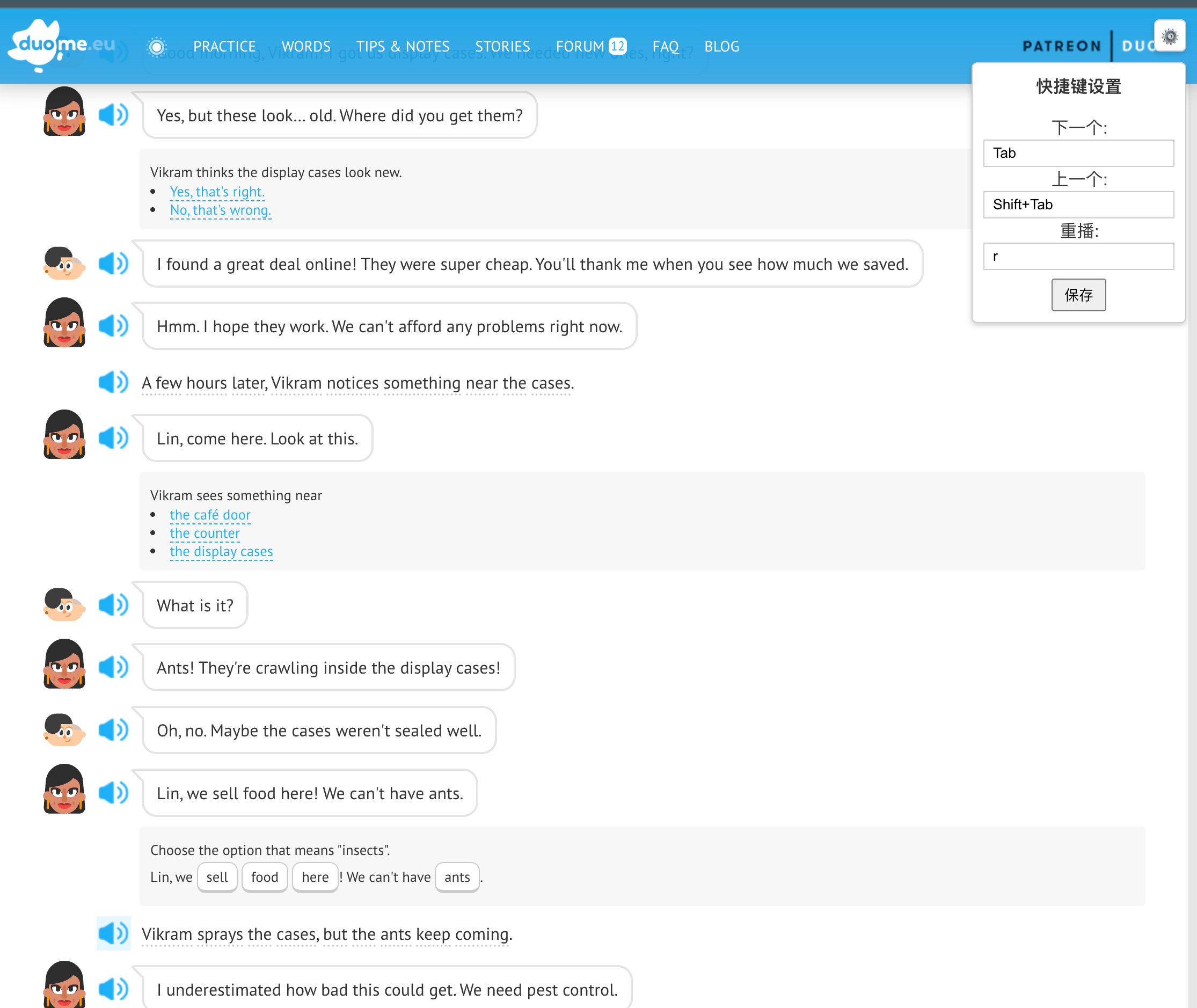
Task: Toggle the sun theme icon in navbar
Action: (x=156, y=46)
